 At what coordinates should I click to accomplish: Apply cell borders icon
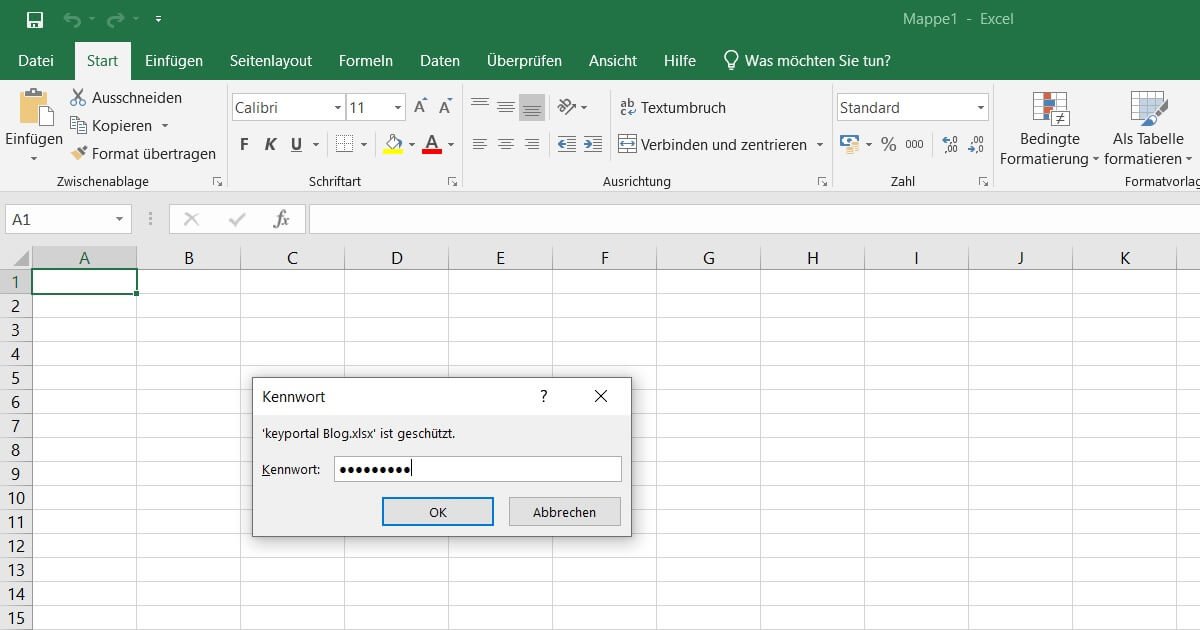[344, 145]
